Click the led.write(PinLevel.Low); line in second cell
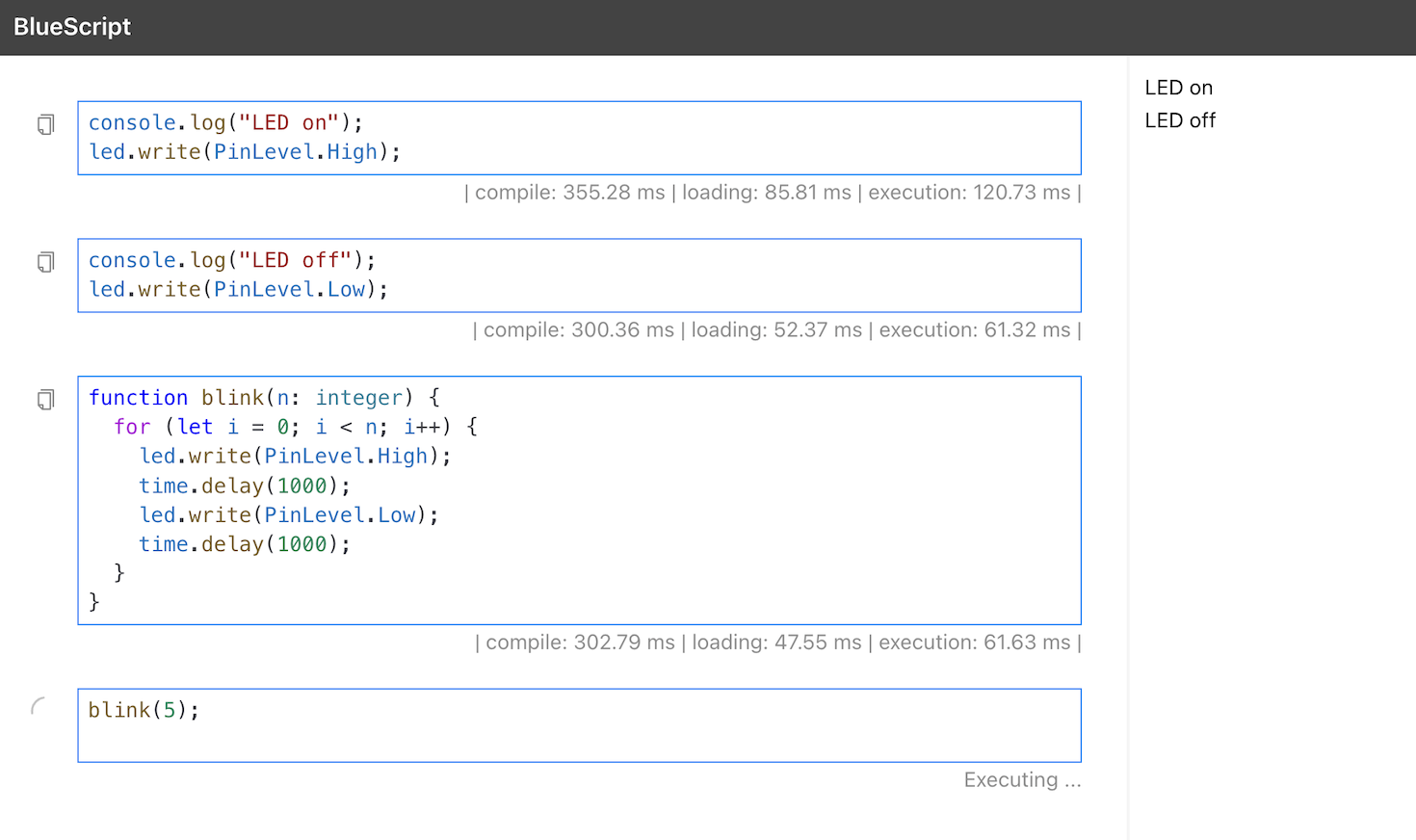The height and width of the screenshot is (840, 1416). [x=238, y=290]
